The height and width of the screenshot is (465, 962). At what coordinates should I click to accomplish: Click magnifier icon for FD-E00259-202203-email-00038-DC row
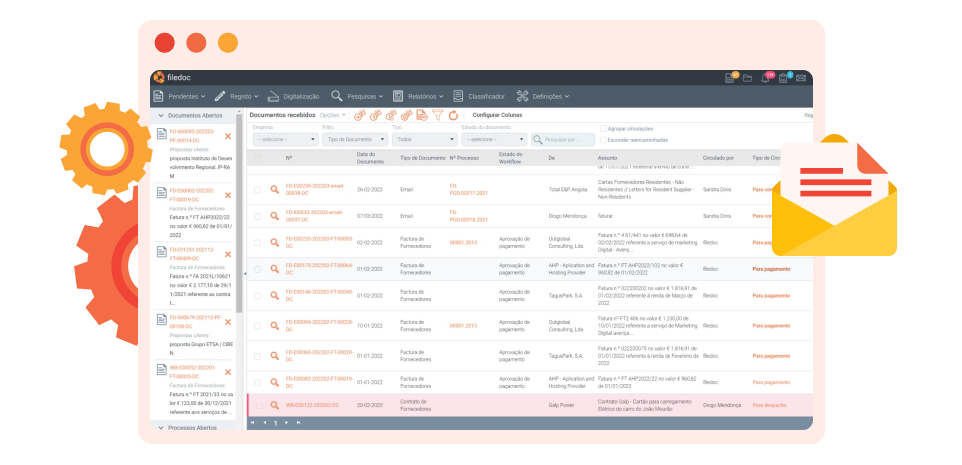pos(274,189)
